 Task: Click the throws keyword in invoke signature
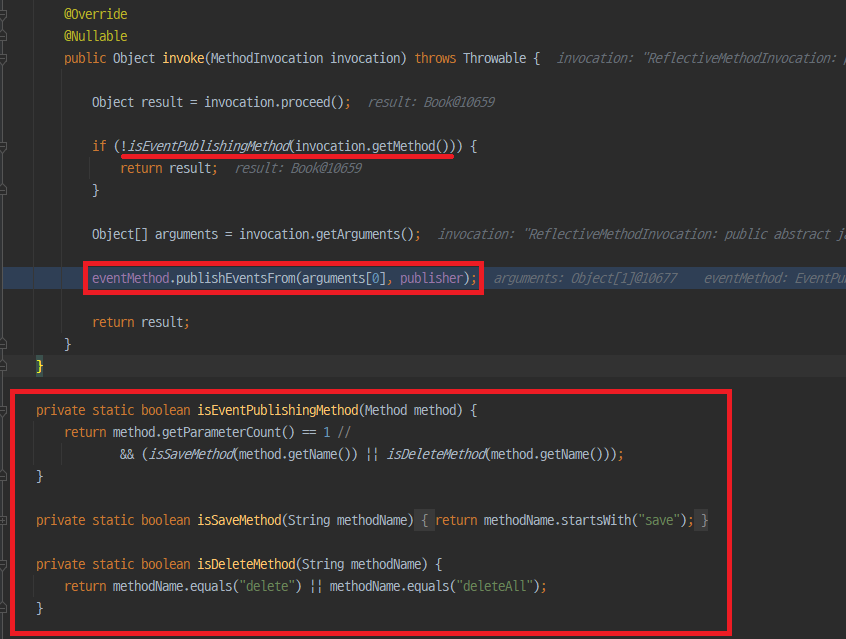pos(435,58)
